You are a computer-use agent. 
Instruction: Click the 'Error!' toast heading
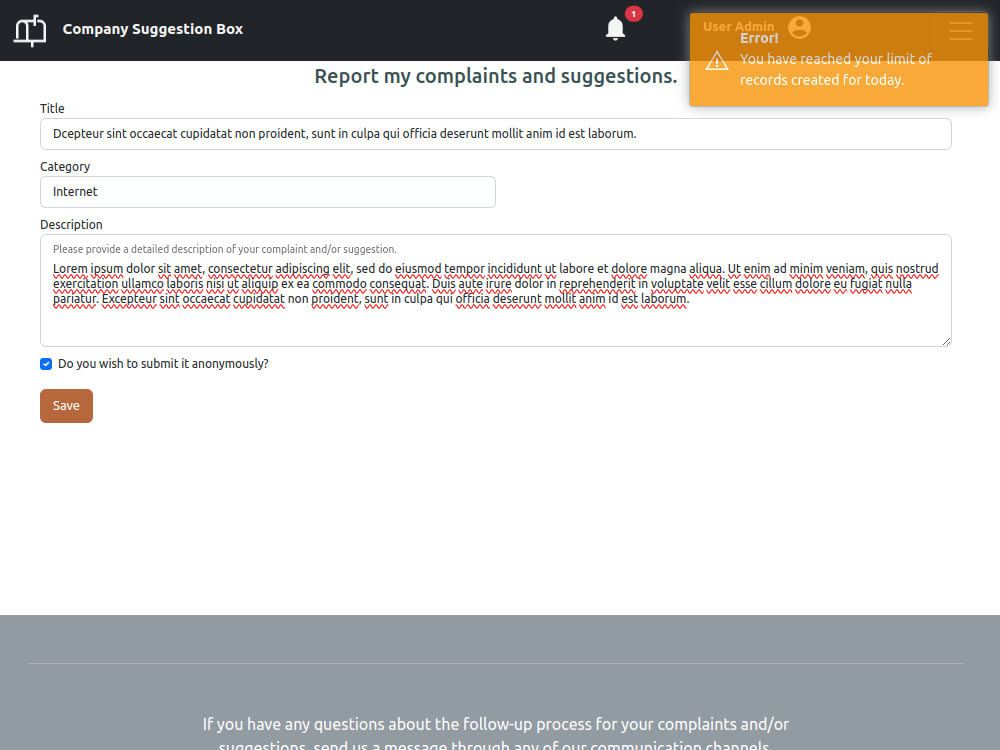[x=759, y=38]
